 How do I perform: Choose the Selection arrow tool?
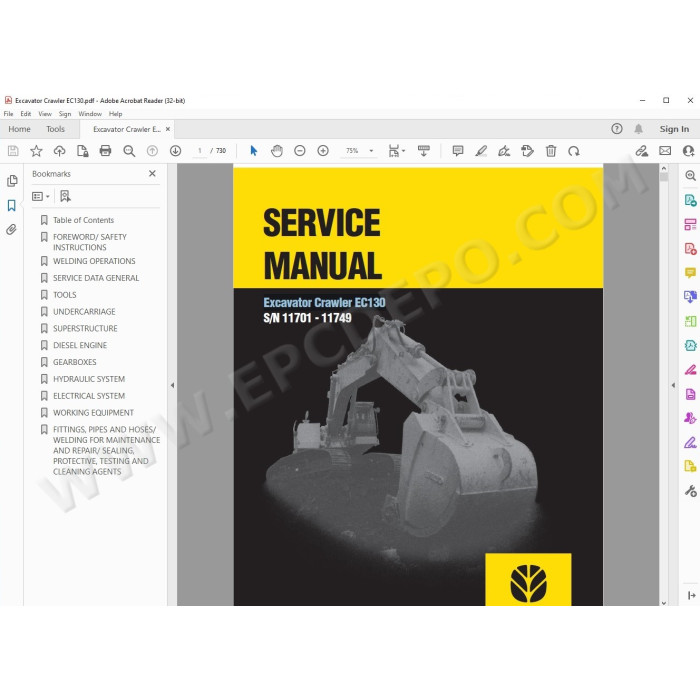pyautogui.click(x=254, y=151)
